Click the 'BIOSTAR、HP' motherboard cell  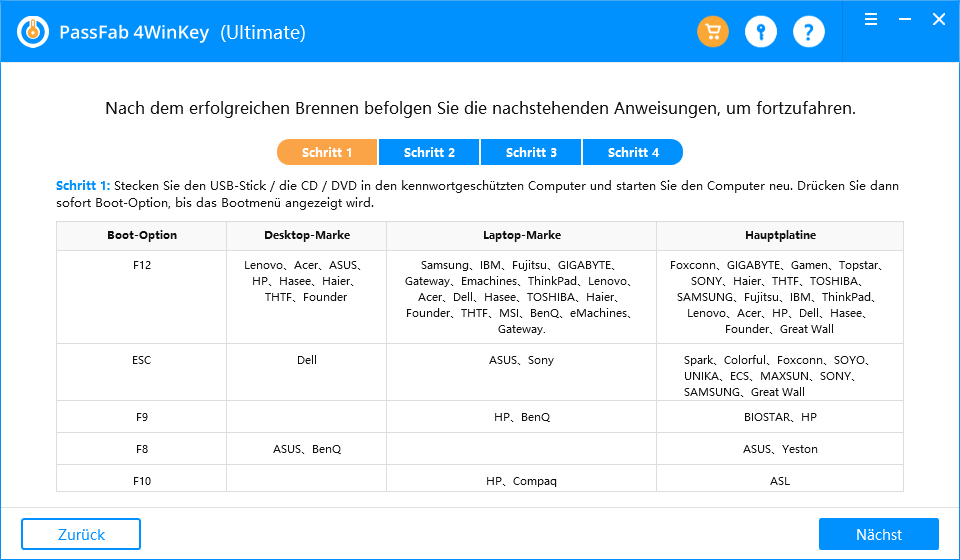[x=780, y=417]
